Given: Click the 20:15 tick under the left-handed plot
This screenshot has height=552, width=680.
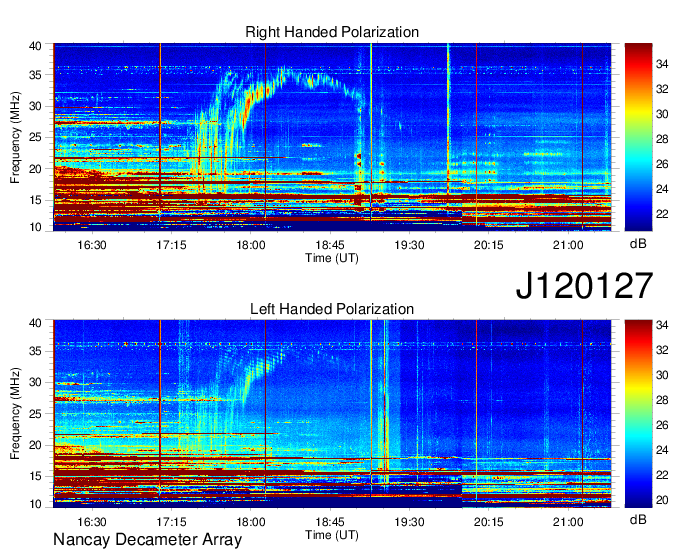Looking at the screenshot, I should click(489, 522).
